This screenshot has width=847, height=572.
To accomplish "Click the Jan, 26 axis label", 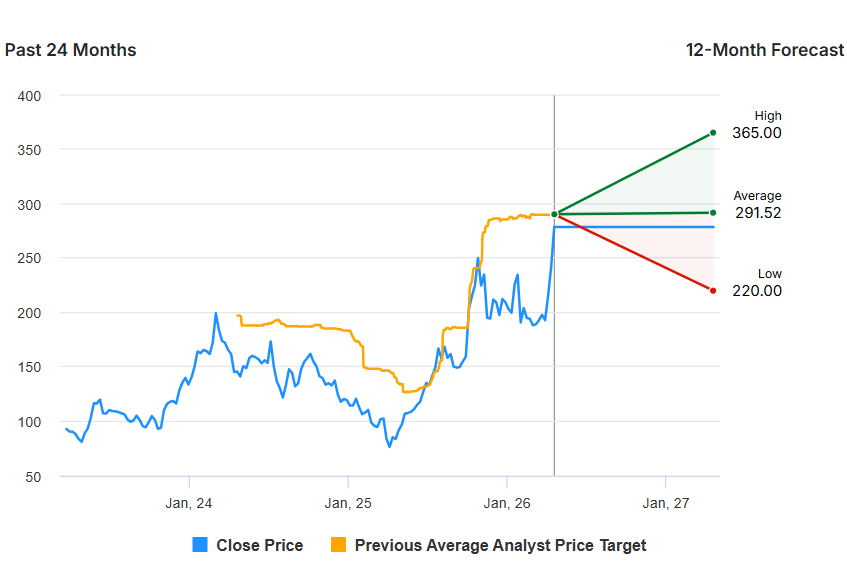I will pyautogui.click(x=507, y=503).
